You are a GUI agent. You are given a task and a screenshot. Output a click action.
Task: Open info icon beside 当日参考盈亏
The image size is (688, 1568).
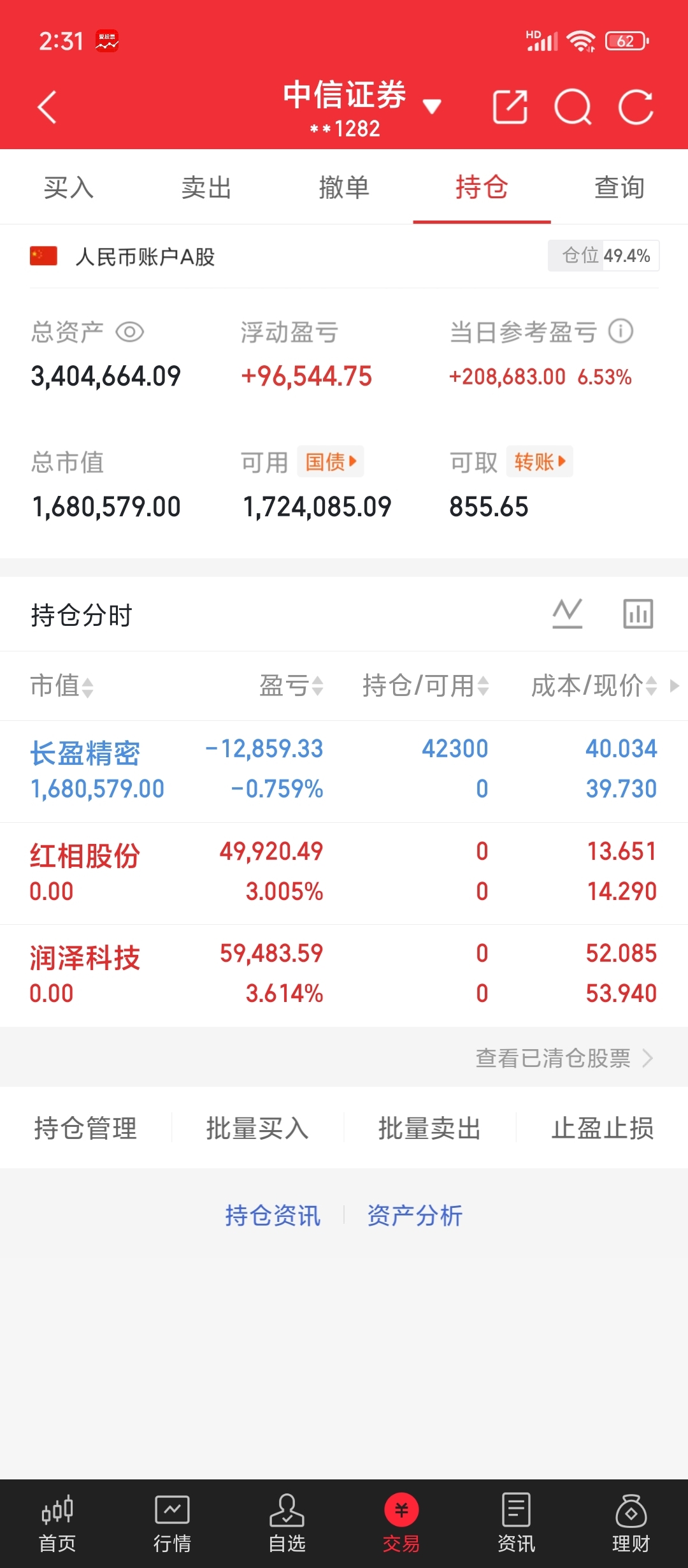(x=620, y=331)
